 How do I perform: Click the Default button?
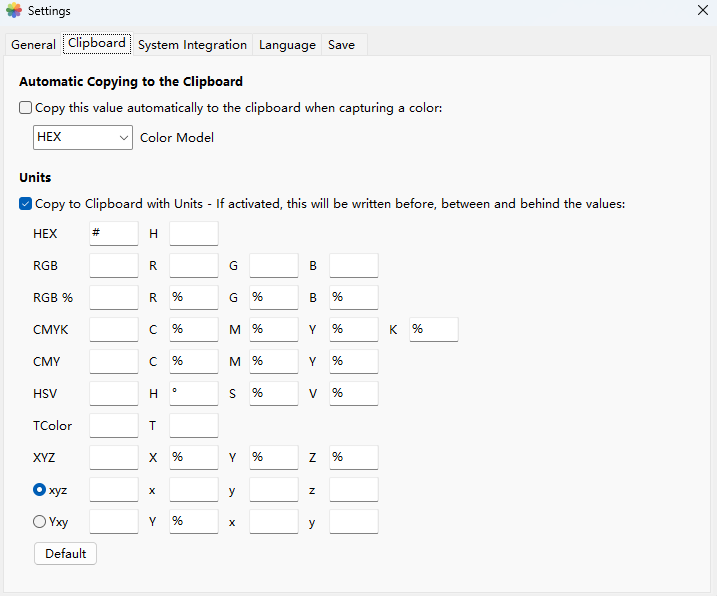tap(66, 554)
